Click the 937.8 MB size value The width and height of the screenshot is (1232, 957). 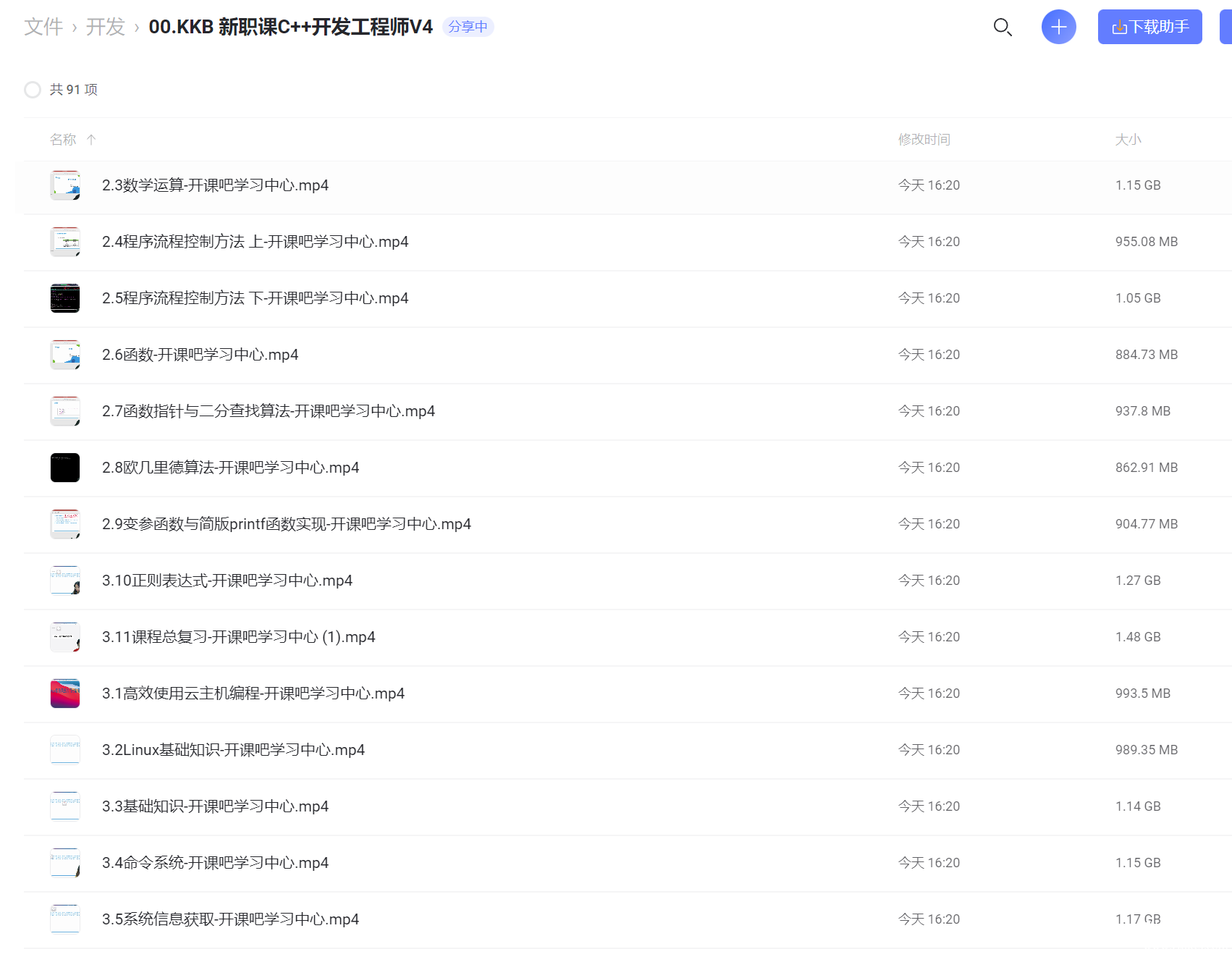[1143, 411]
